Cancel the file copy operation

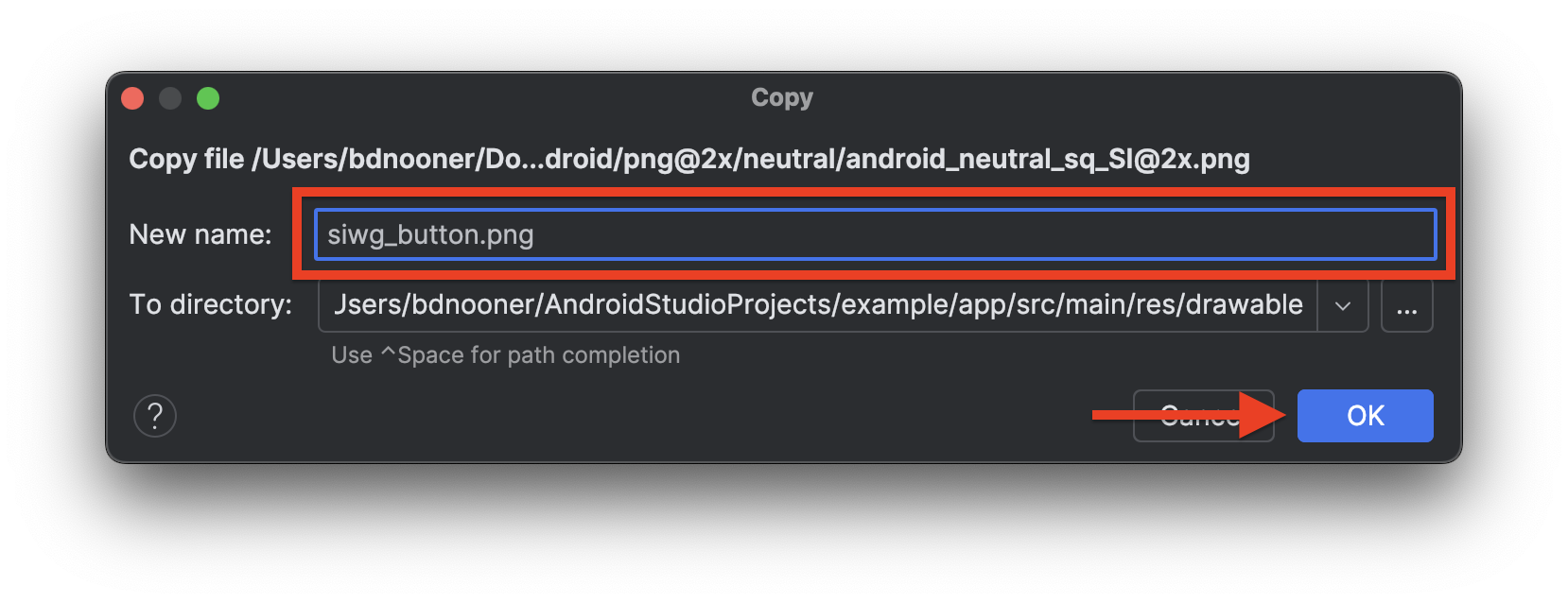pos(1203,416)
